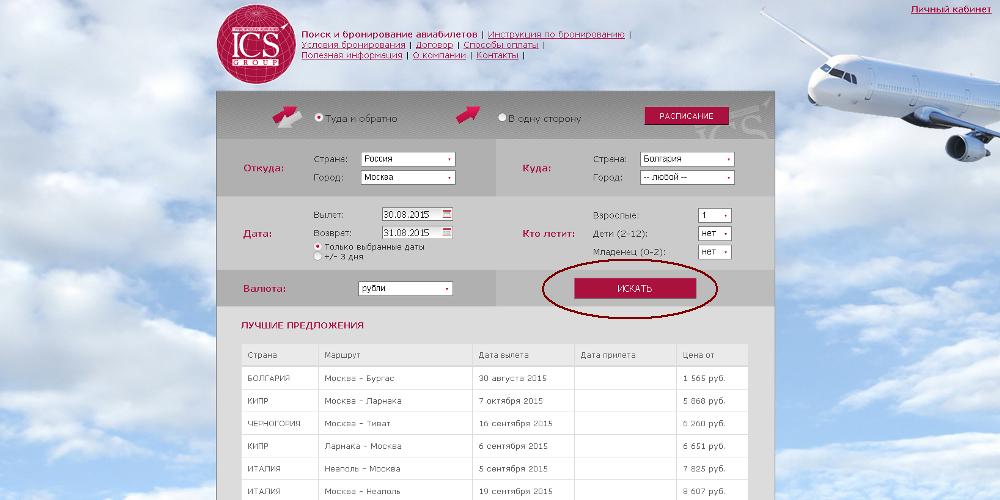The width and height of the screenshot is (1000, 500).
Task: Choose the '+/- 3 дня' date option
Action: 318,256
